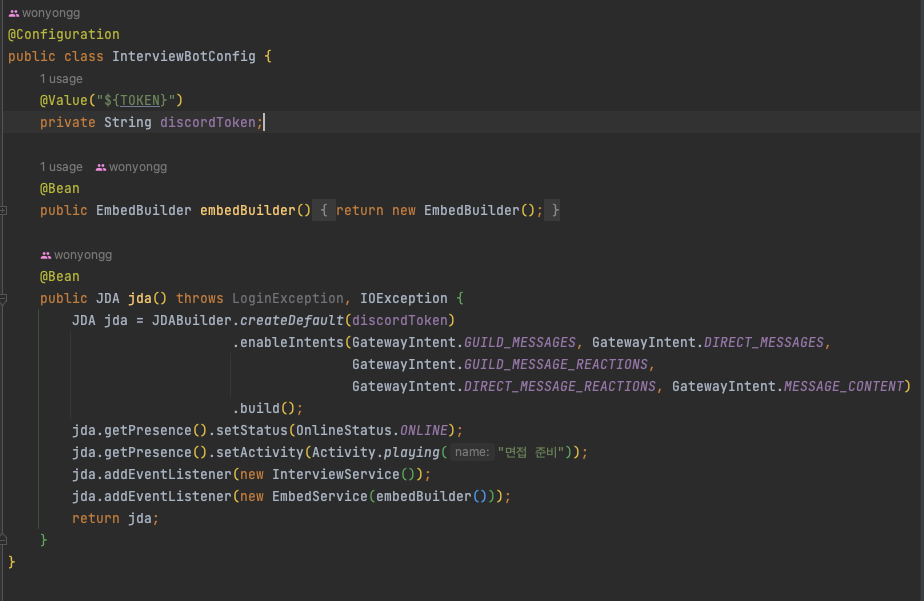Image resolution: width=924 pixels, height=601 pixels.
Task: Click the DIRECT_MESSAGE_REACTIONS constant
Action: [x=560, y=387]
